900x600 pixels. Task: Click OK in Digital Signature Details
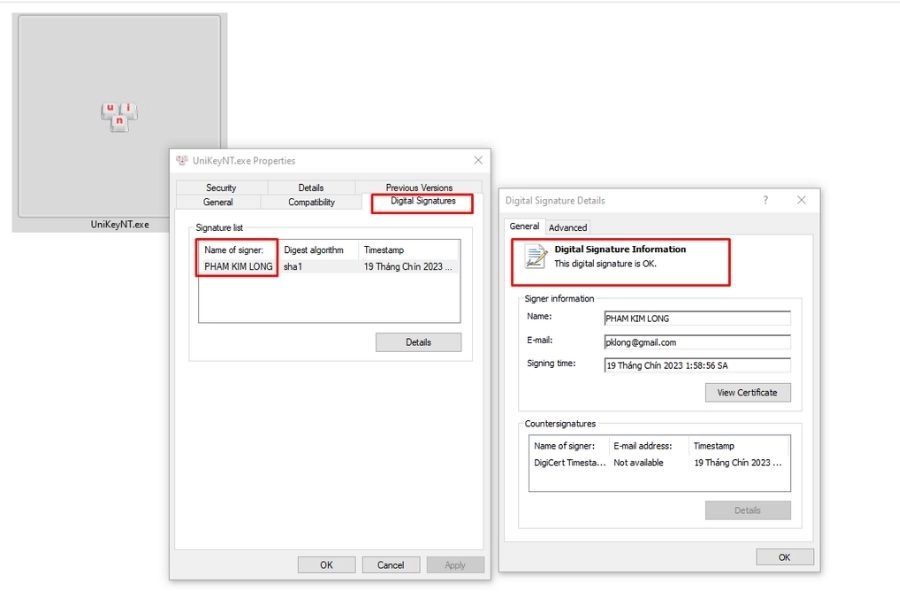click(x=785, y=557)
